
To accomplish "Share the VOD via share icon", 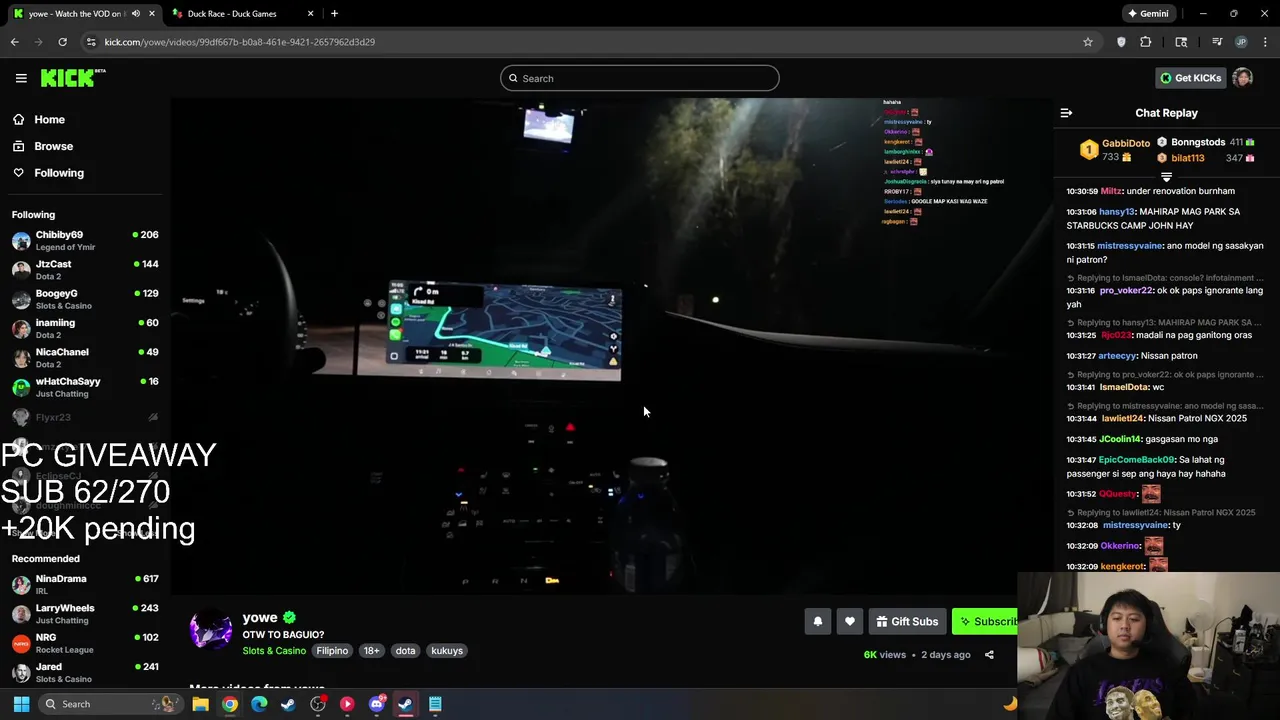I will coord(989,655).
